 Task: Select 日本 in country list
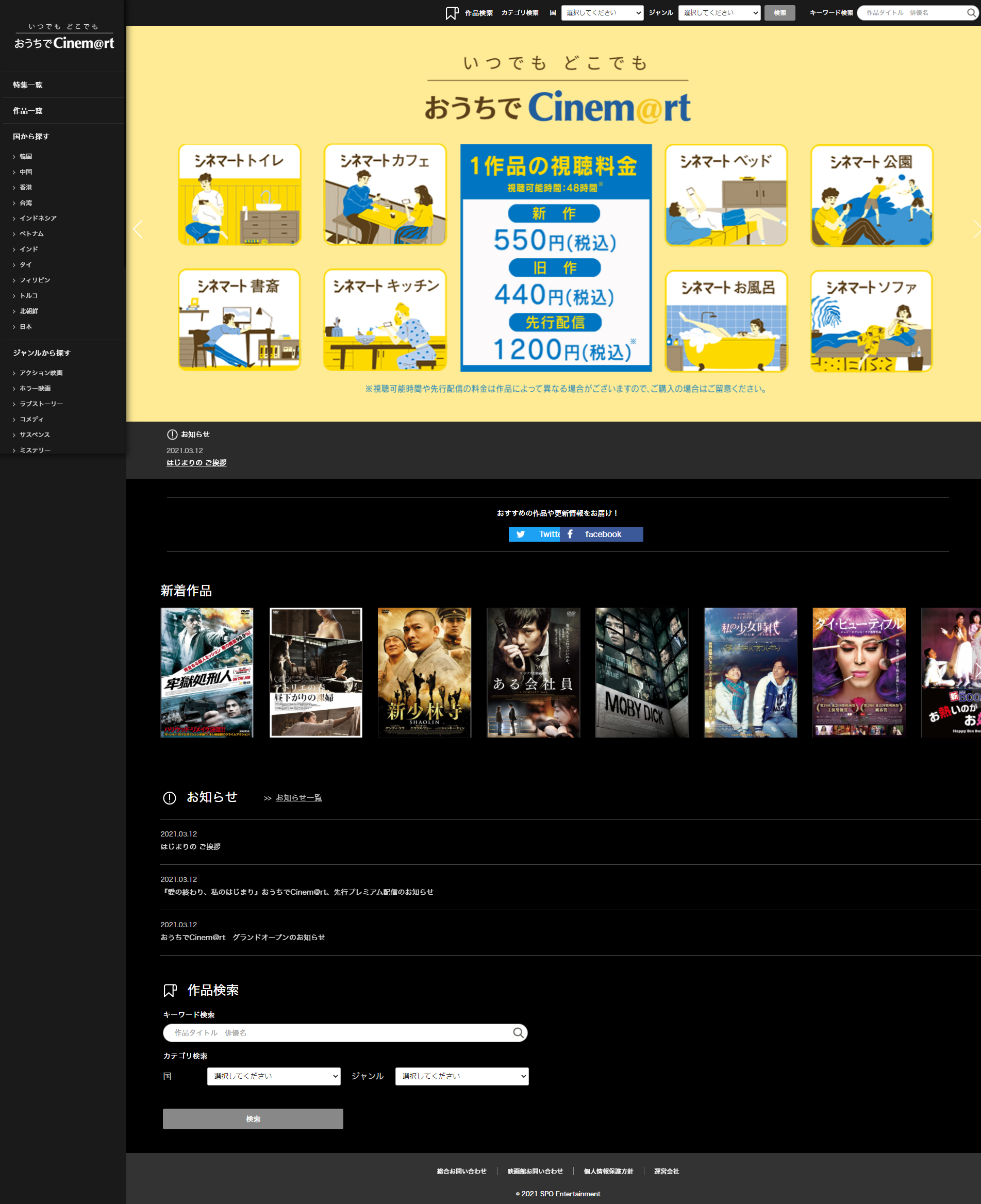tap(25, 327)
